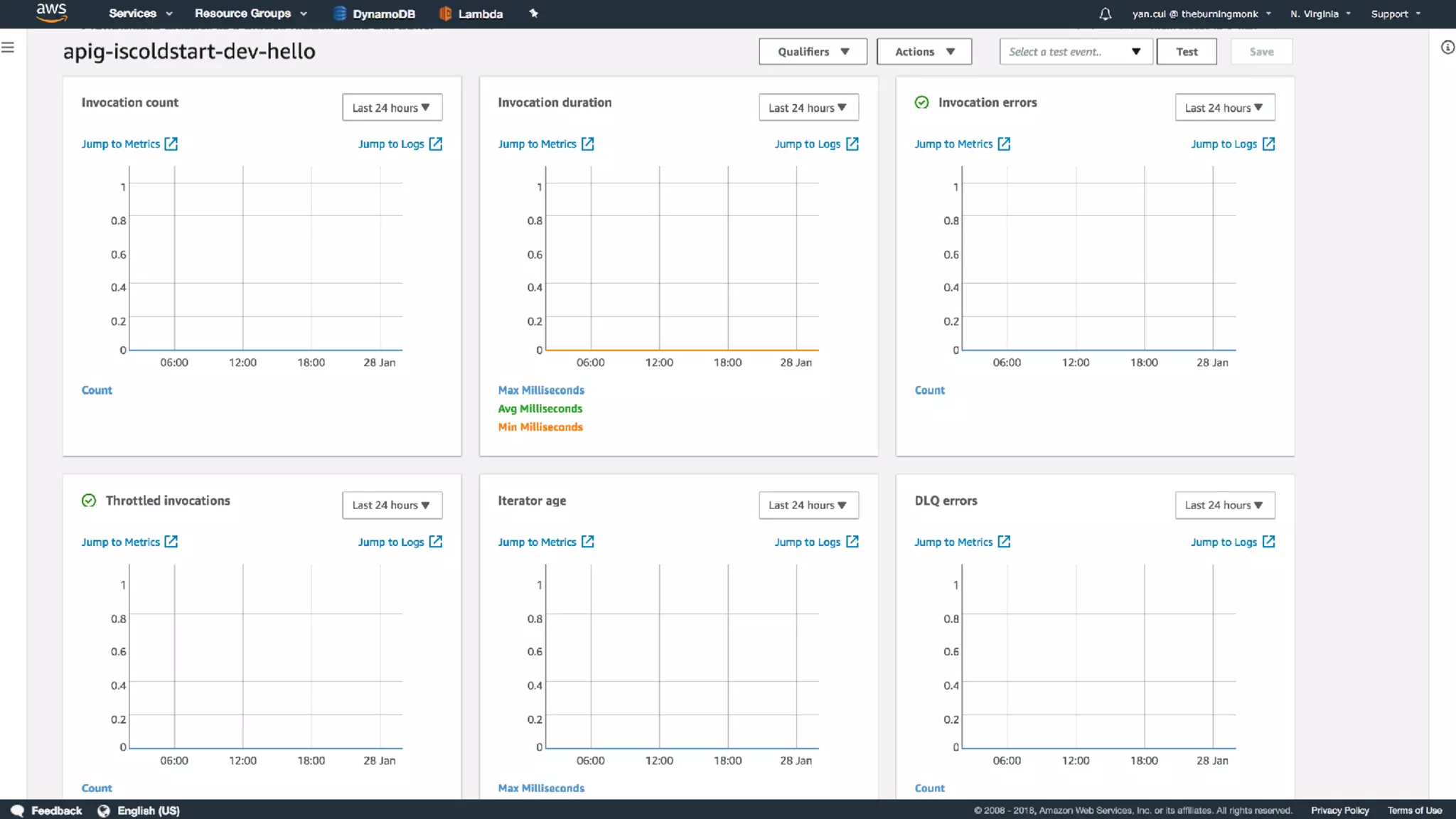This screenshot has width=1456, height=819.
Task: Toggle the Min Milliseconds legend series
Action: 540,427
